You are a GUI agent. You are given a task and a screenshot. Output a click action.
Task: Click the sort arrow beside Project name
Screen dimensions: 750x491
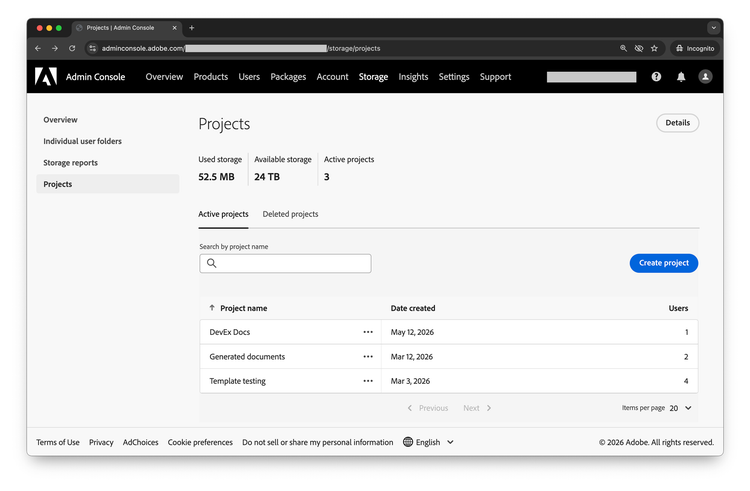point(212,308)
